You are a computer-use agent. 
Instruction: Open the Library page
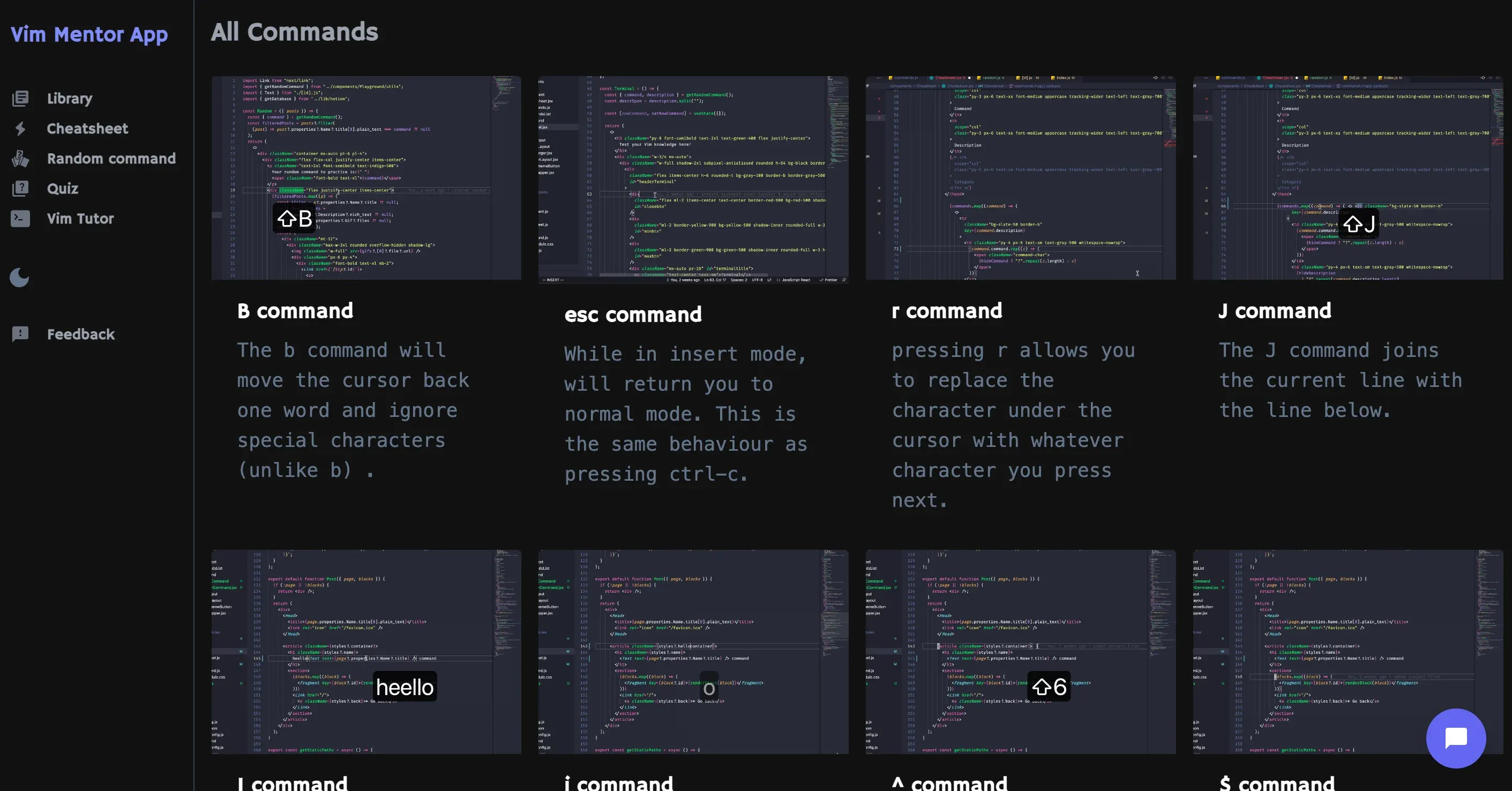(x=70, y=98)
